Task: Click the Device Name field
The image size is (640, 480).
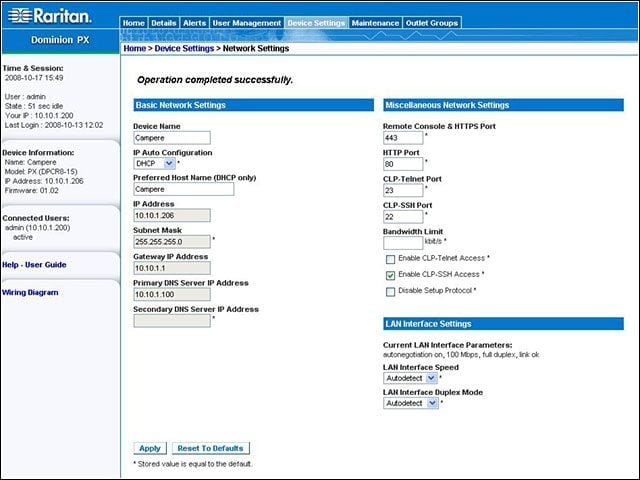Action: [x=172, y=138]
